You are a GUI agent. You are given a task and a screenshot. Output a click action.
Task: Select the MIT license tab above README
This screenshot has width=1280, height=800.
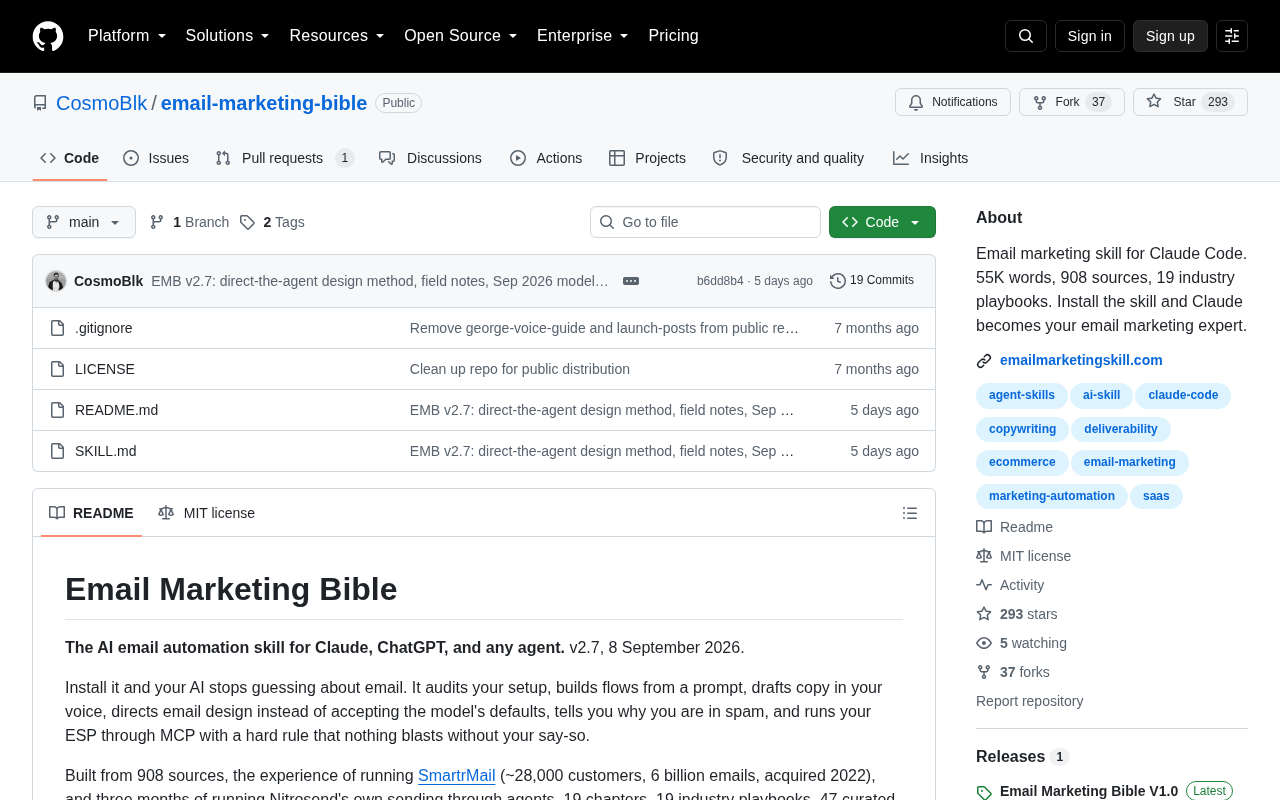click(x=206, y=513)
